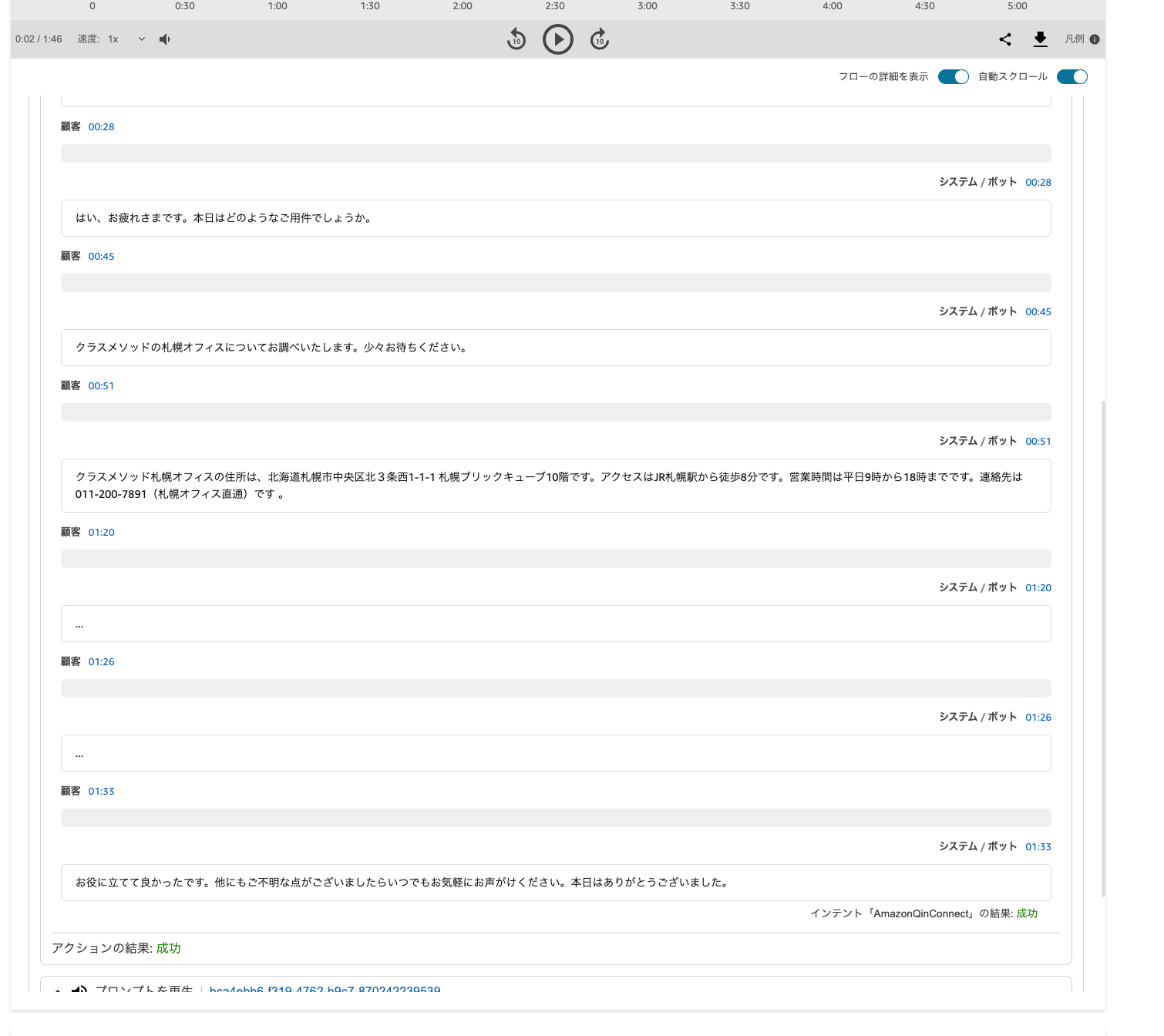Image resolution: width=1164 pixels, height=1036 pixels.
Task: Rewind the recording 10 seconds
Action: (x=516, y=39)
